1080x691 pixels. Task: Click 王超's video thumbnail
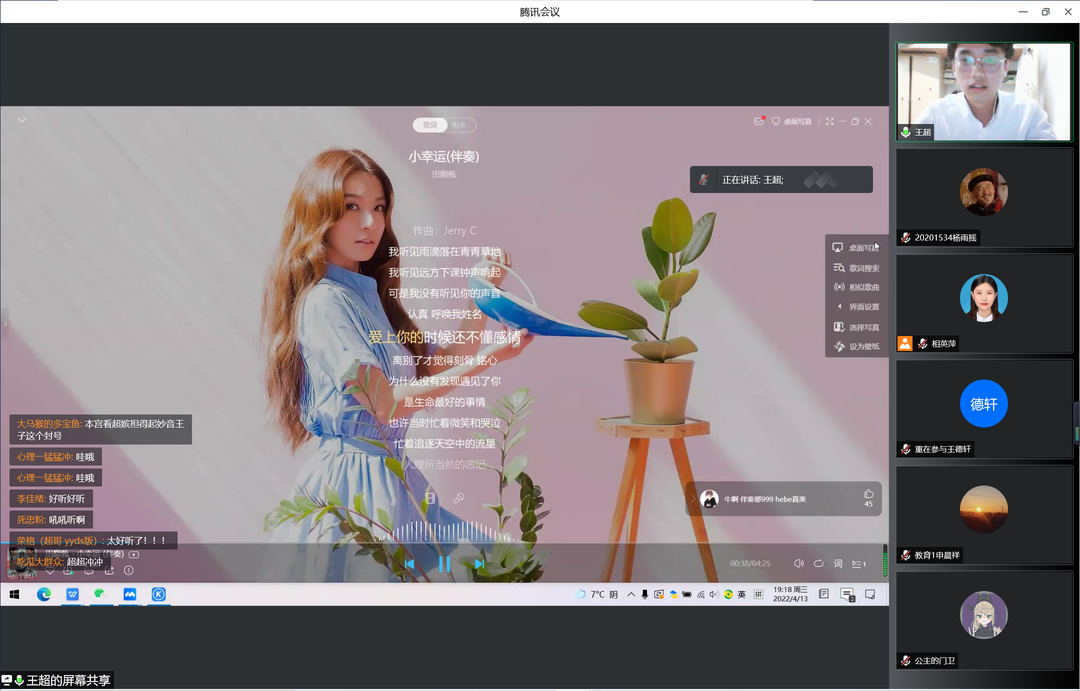tap(984, 91)
